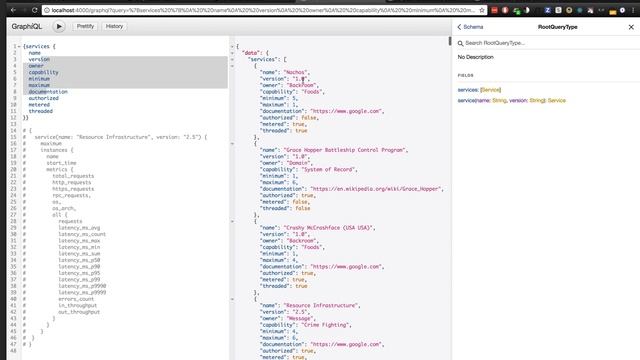The width and height of the screenshot is (640, 360).
Task: Open the services field documentation
Action: pyautogui.click(x=468, y=90)
